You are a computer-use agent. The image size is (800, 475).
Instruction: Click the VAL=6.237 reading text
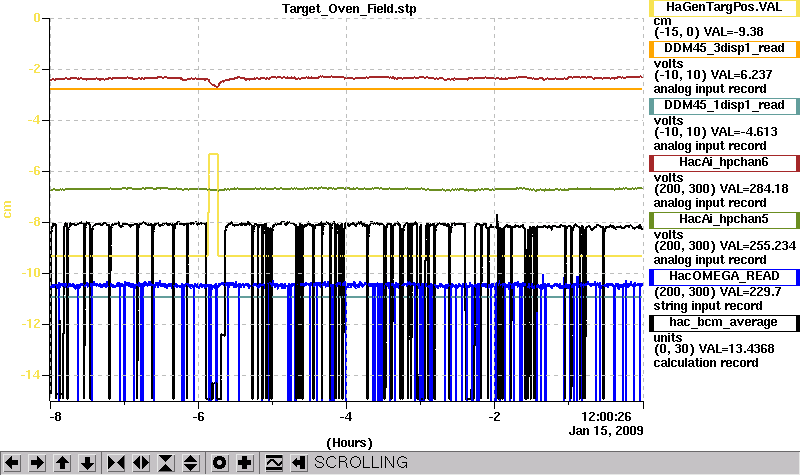741,75
